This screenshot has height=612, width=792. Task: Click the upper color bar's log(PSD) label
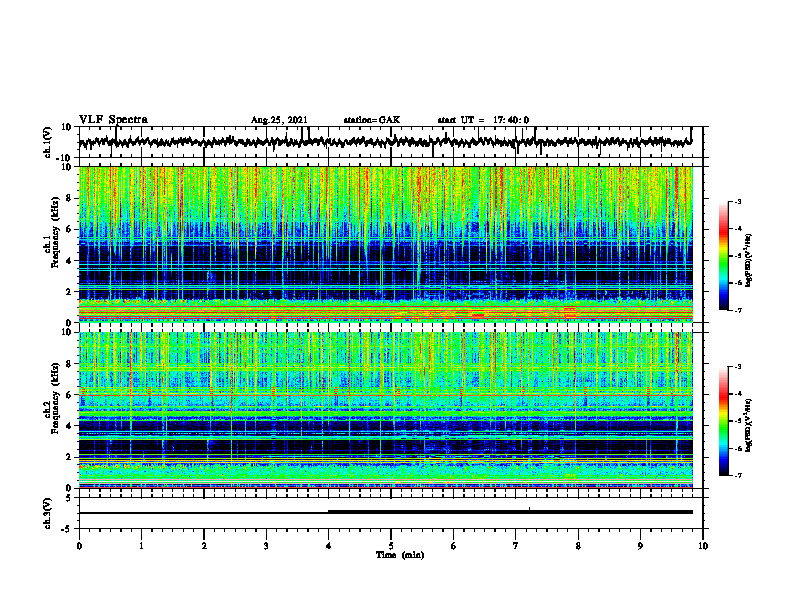tap(749, 261)
